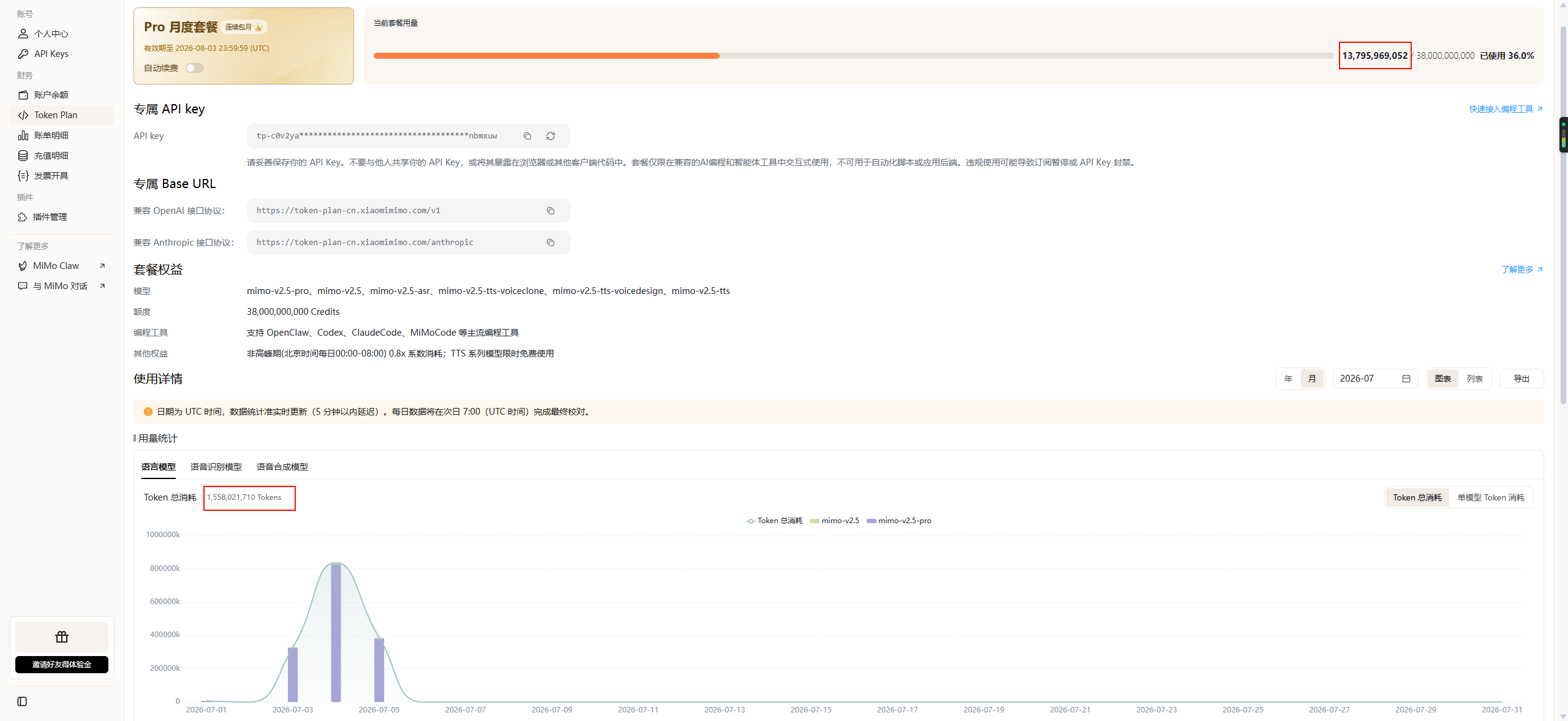Select the 语音合成模型 tab

(282, 467)
